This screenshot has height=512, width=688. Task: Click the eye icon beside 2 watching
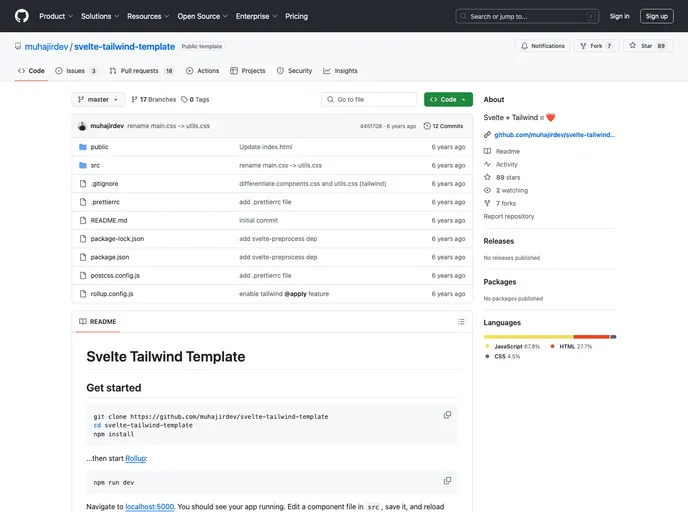click(x=487, y=190)
